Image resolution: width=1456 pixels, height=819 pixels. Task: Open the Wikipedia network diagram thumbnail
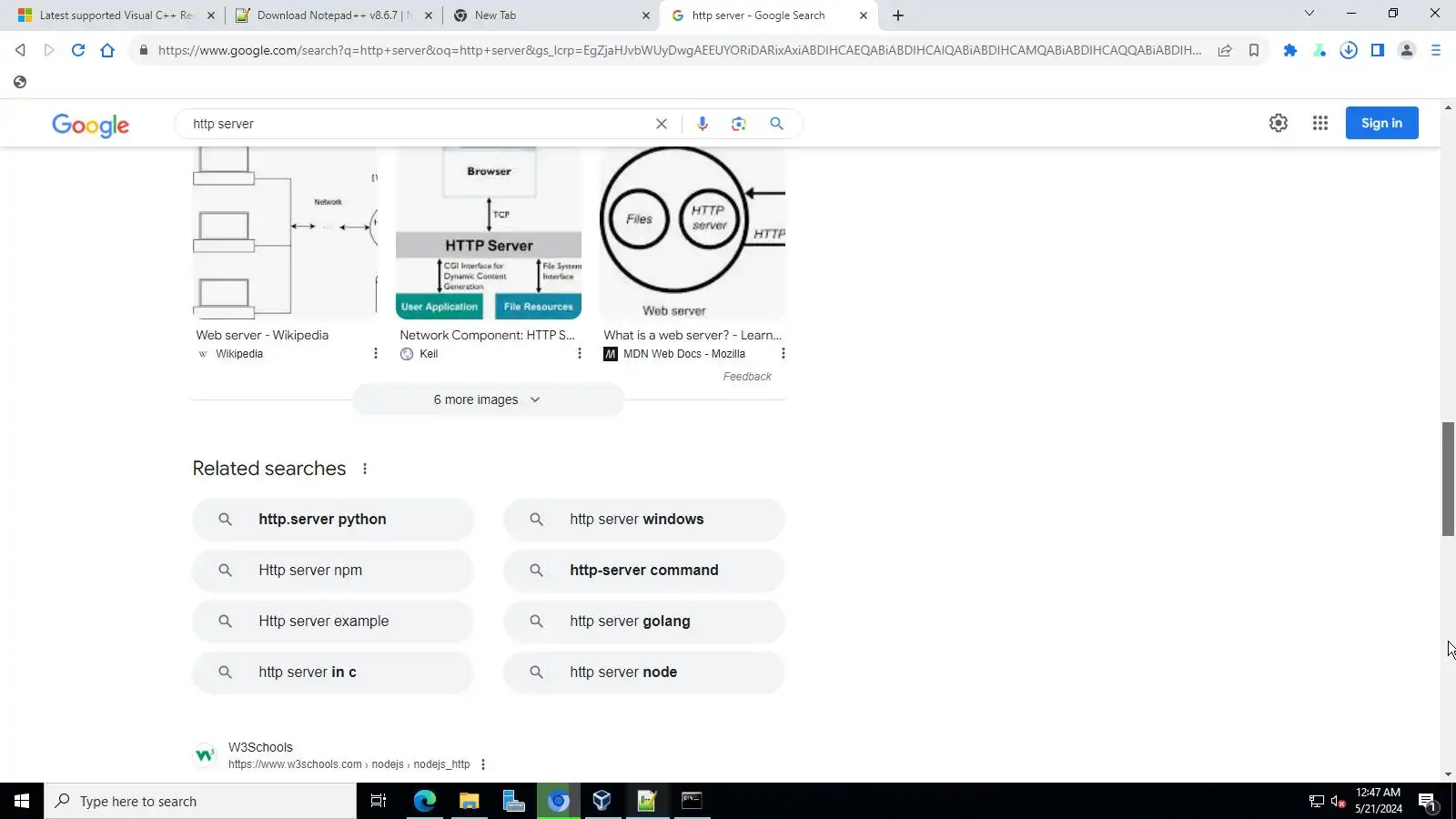coord(285,233)
